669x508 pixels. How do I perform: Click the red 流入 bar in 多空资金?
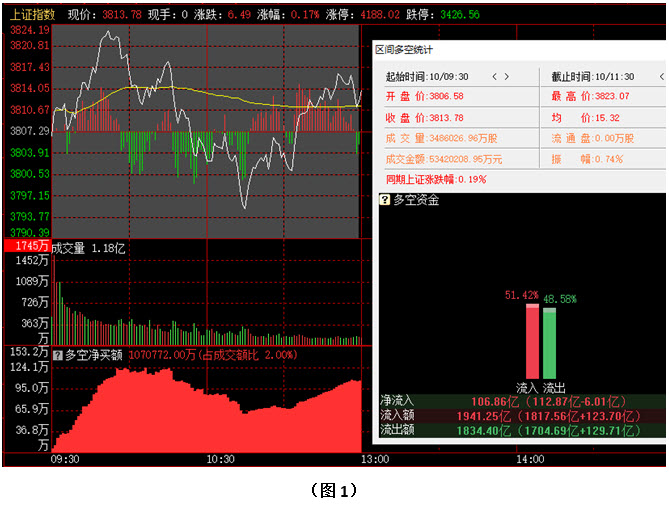(532, 341)
